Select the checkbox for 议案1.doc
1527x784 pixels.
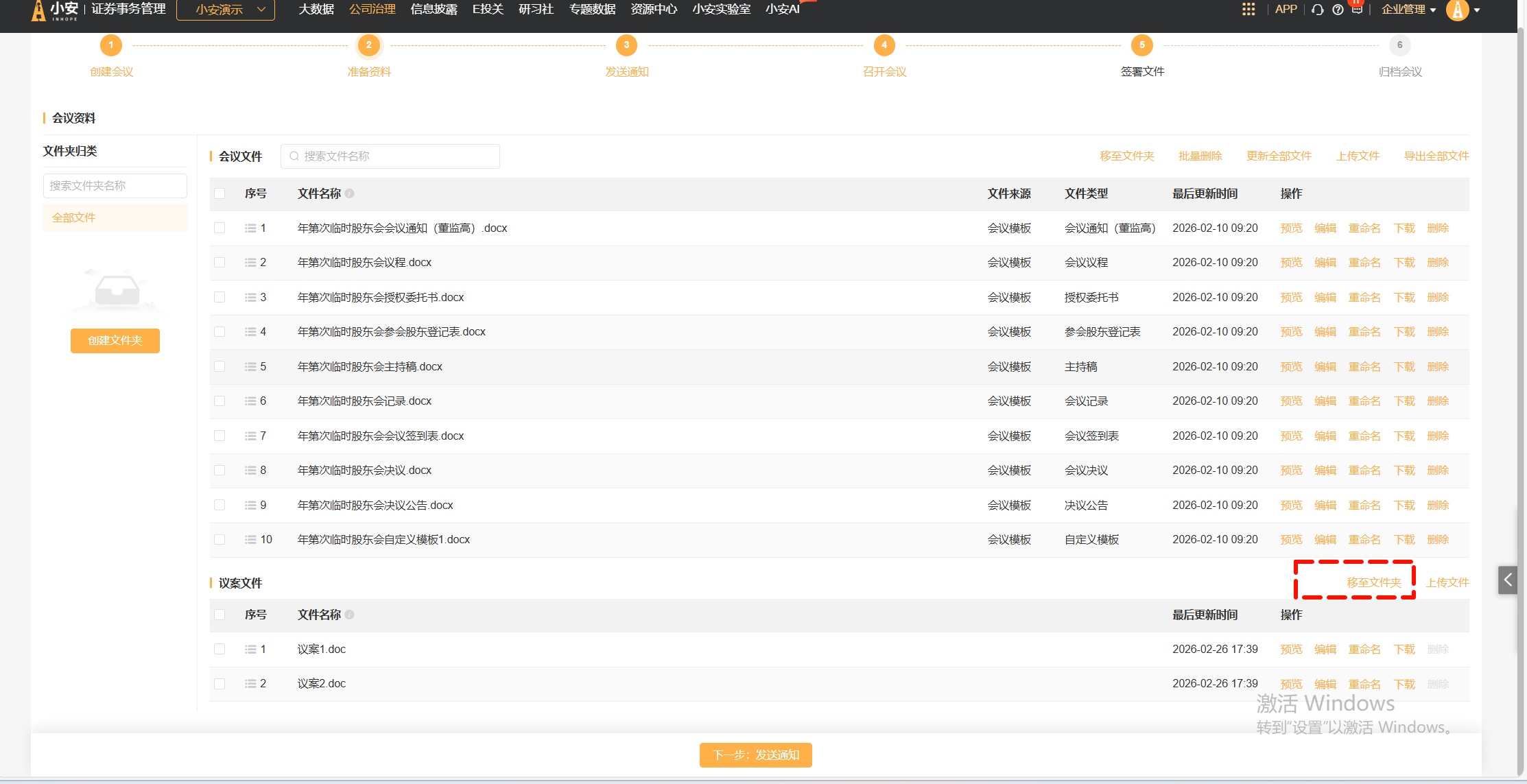tap(220, 649)
